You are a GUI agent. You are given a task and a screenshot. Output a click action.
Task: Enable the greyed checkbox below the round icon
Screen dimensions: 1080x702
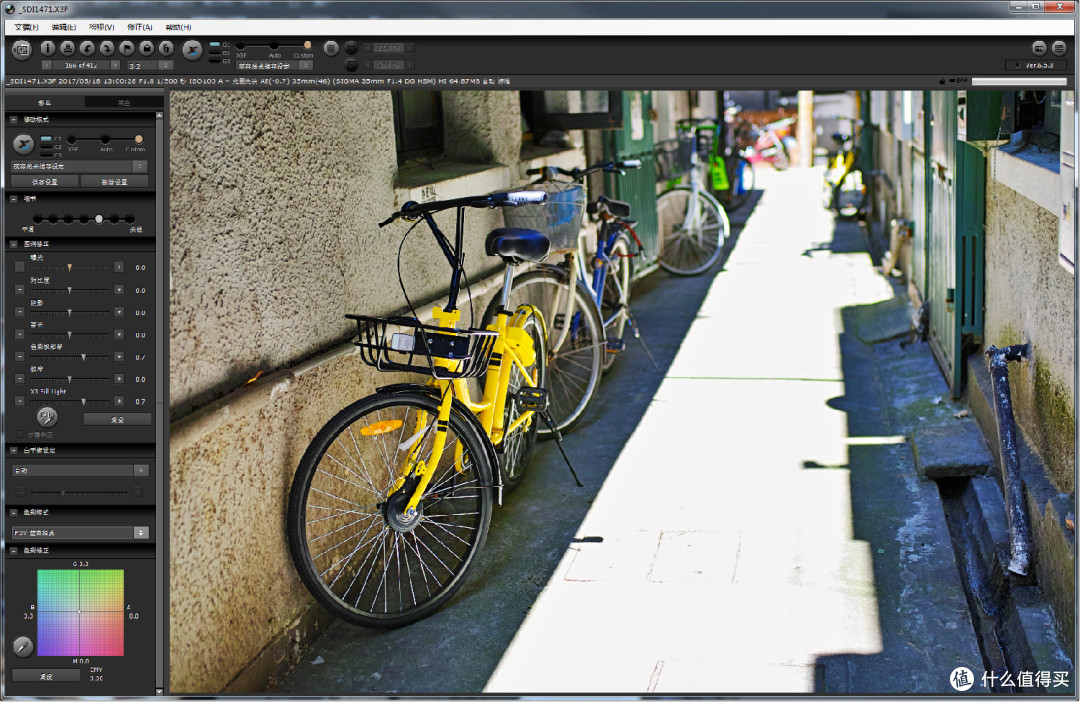[x=19, y=435]
